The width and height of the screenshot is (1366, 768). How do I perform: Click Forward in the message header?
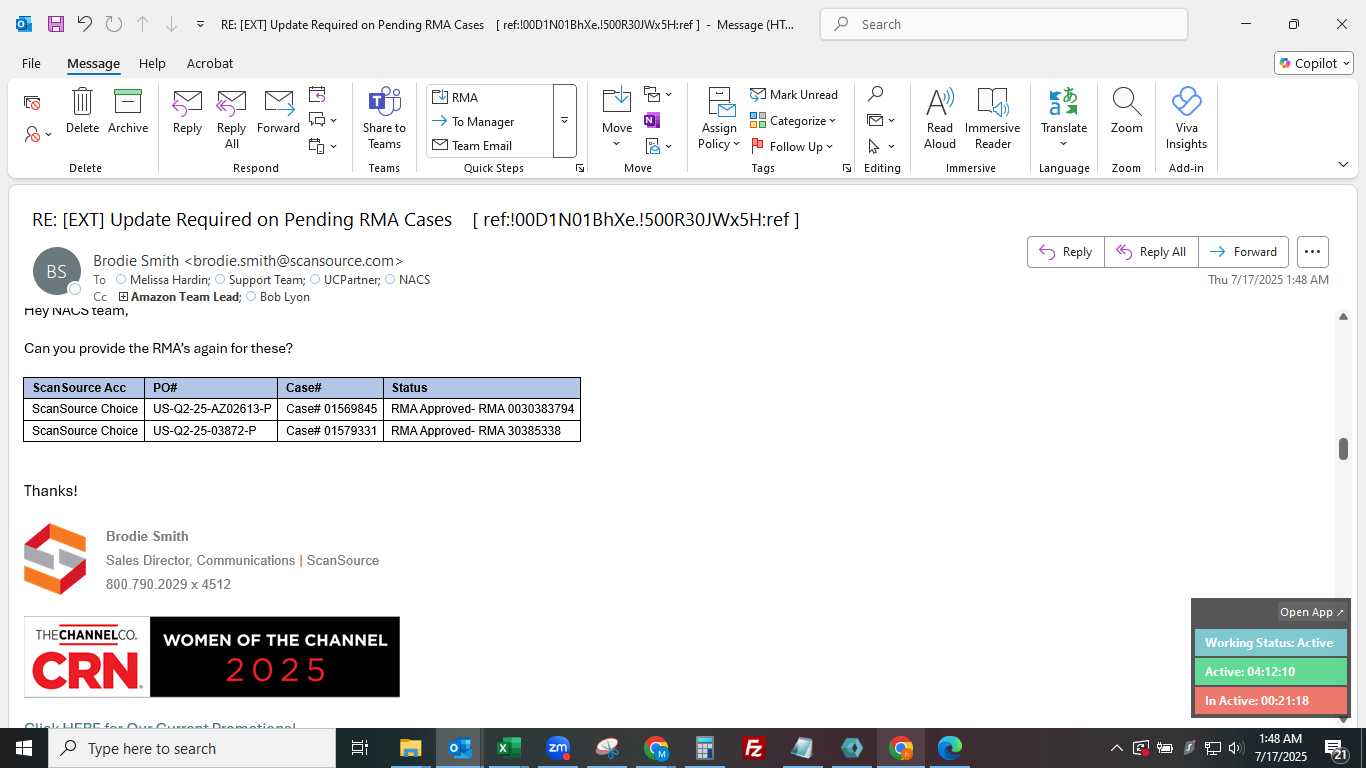coord(1244,252)
